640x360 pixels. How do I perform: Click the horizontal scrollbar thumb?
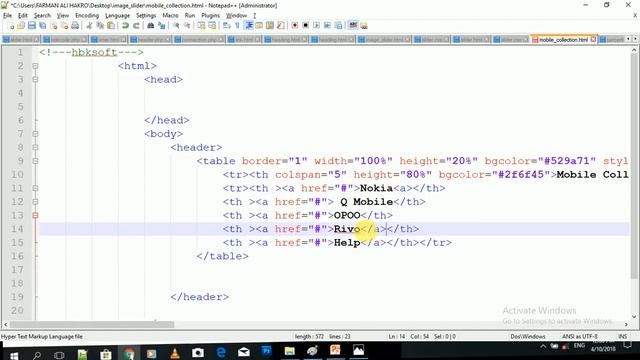[92, 324]
